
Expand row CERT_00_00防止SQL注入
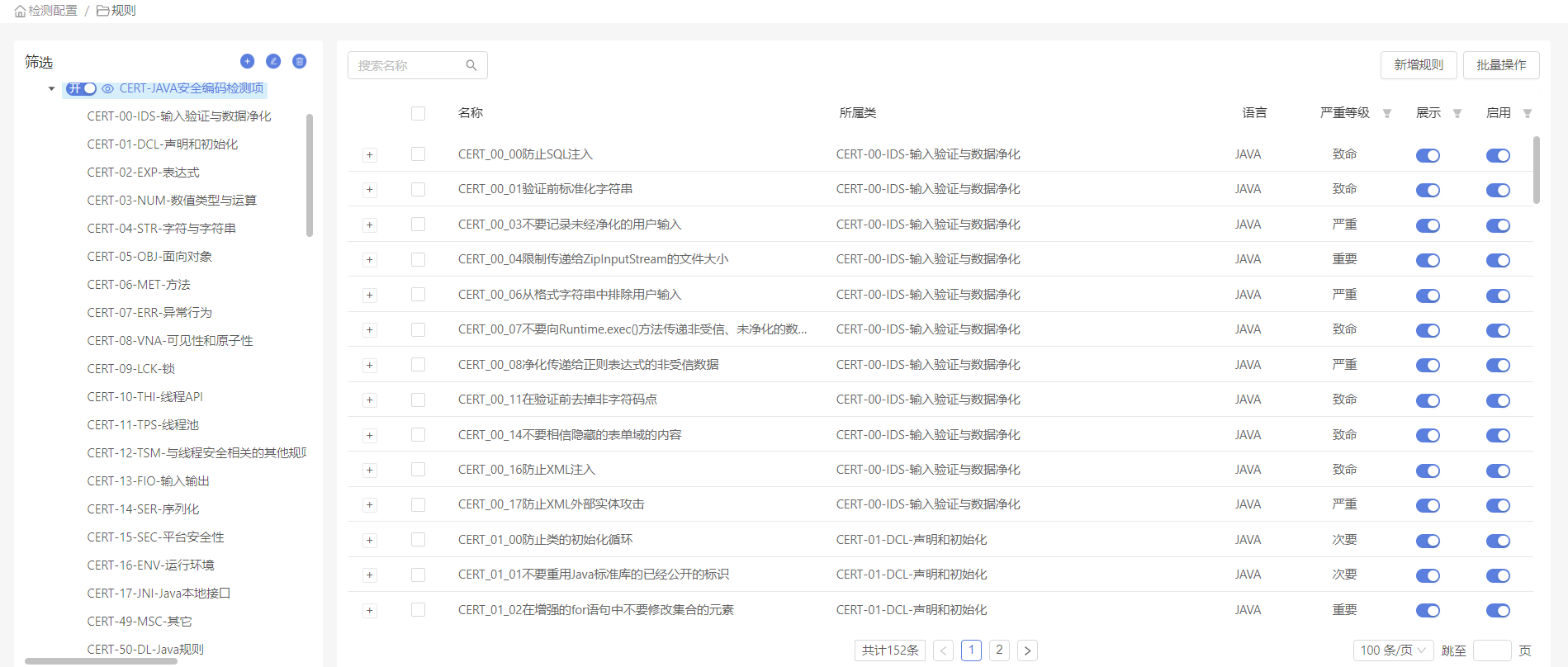click(x=370, y=155)
